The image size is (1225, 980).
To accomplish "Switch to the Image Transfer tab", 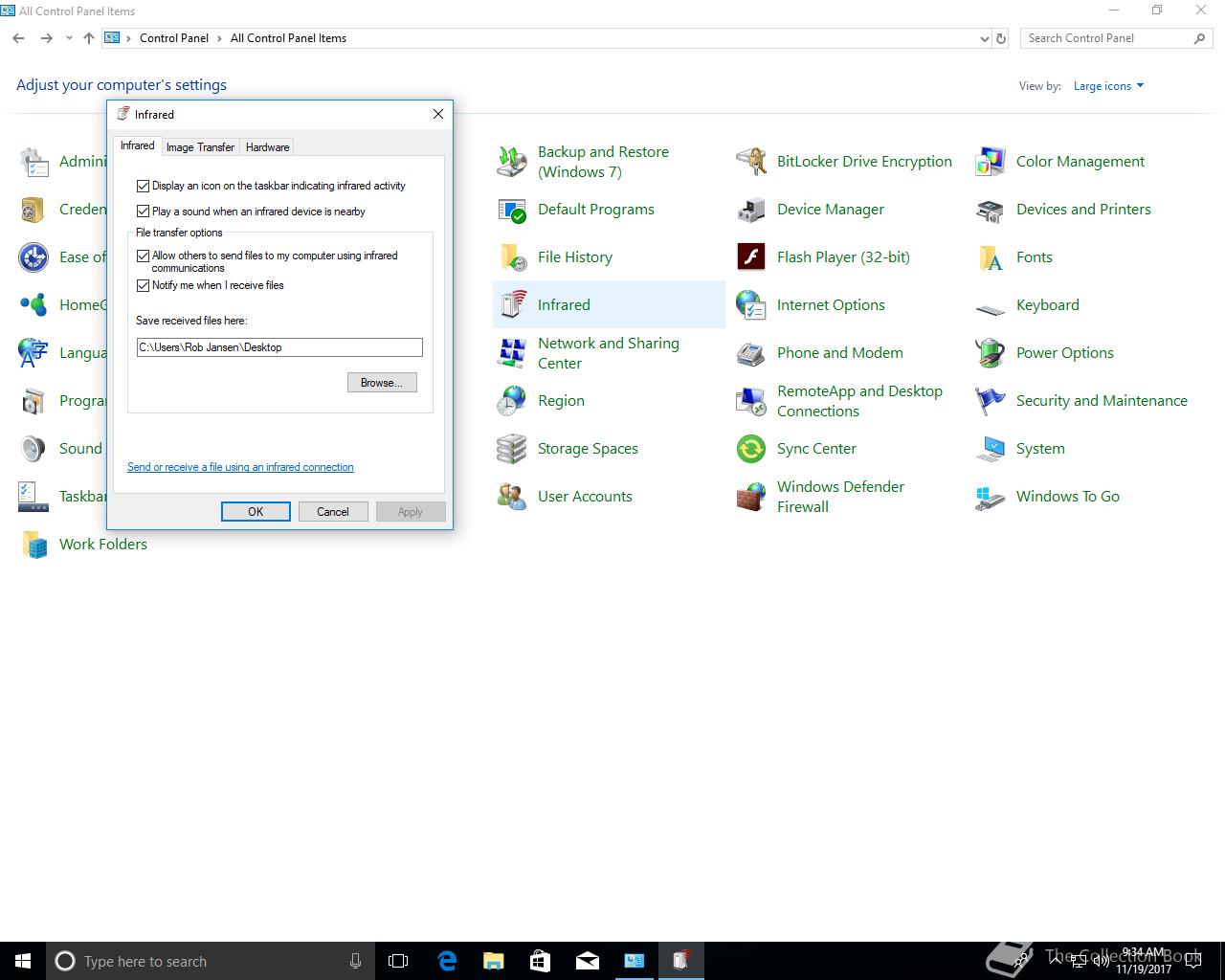I will pyautogui.click(x=200, y=147).
